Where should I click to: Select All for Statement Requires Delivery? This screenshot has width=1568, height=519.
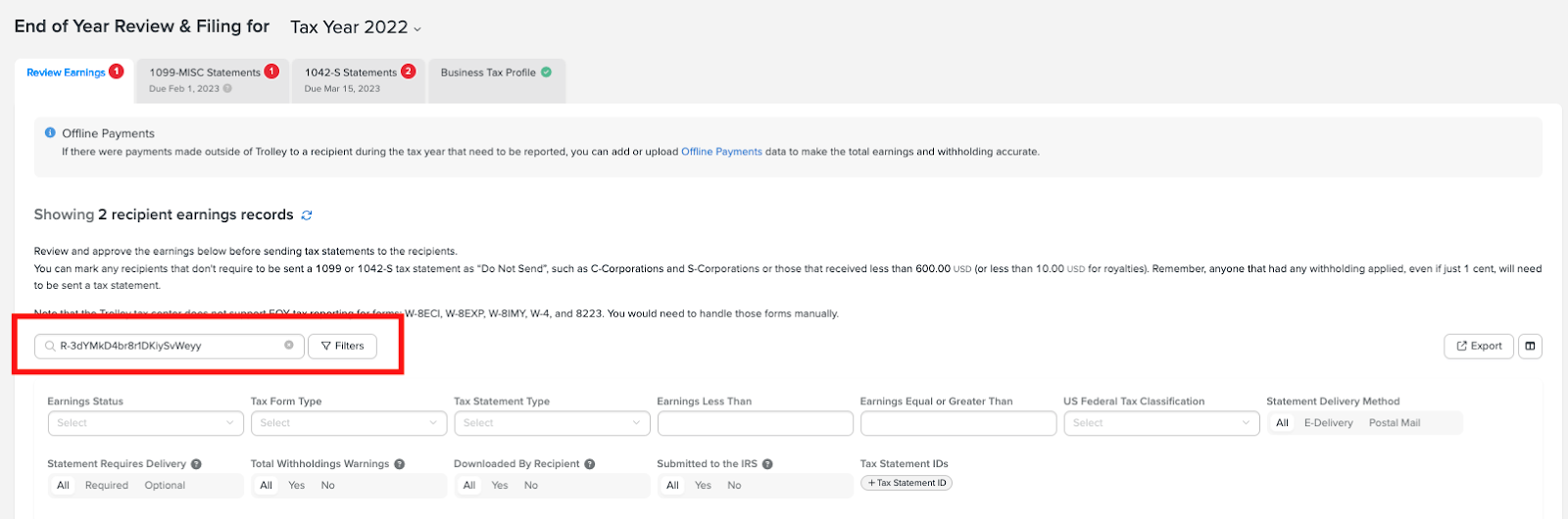pos(63,486)
